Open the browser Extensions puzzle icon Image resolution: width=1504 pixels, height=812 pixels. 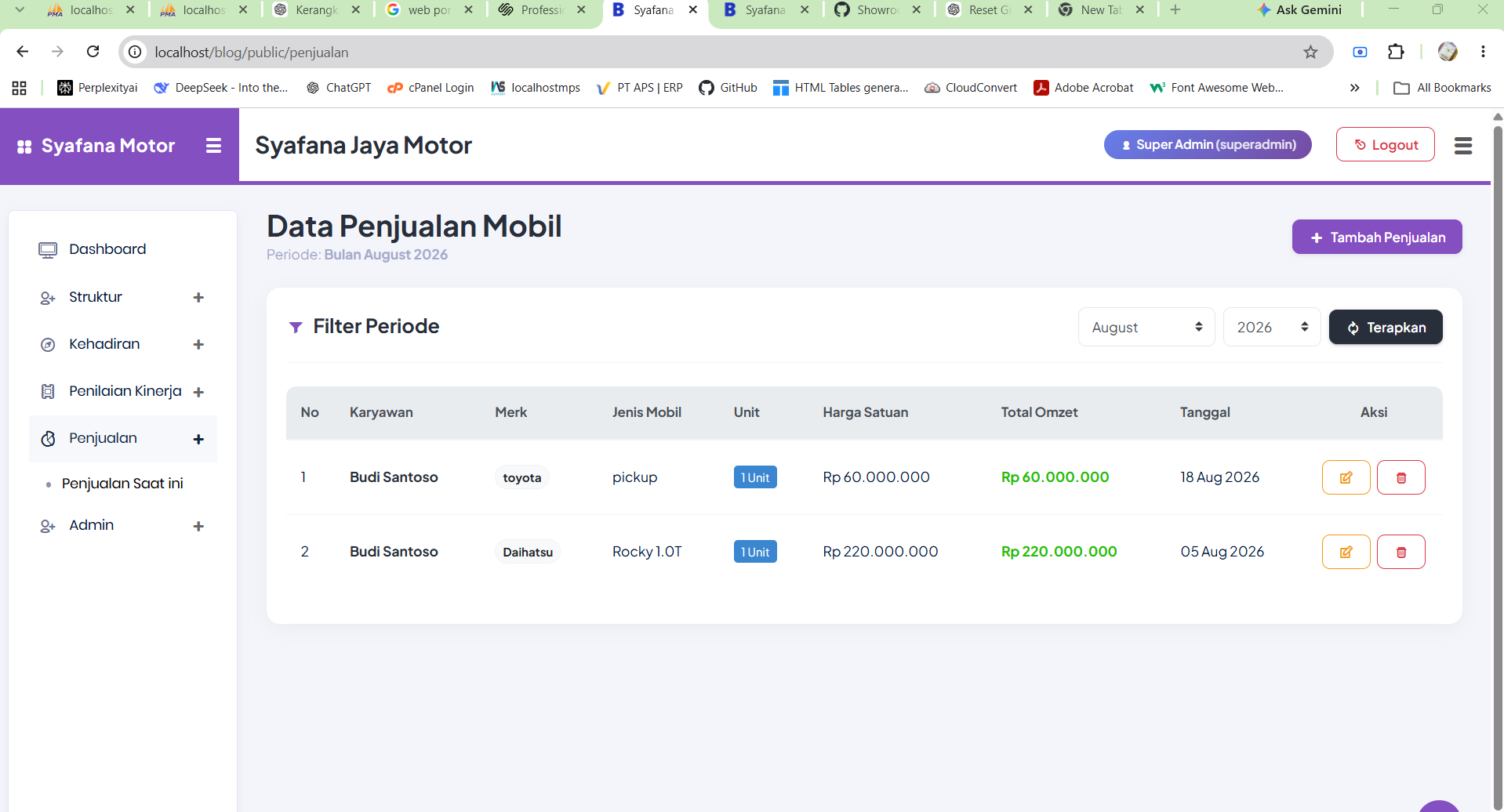pyautogui.click(x=1396, y=52)
